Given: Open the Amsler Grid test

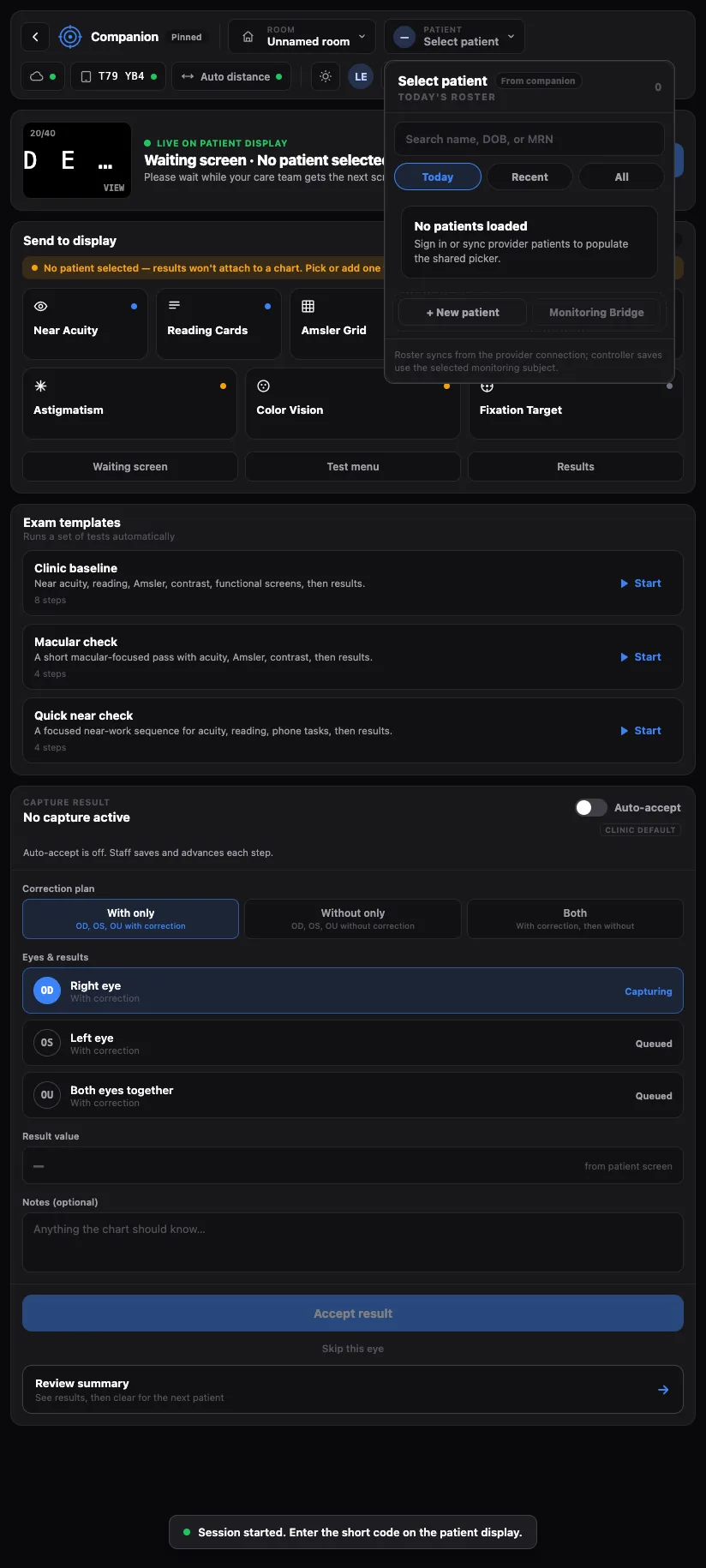Looking at the screenshot, I should (x=337, y=324).
